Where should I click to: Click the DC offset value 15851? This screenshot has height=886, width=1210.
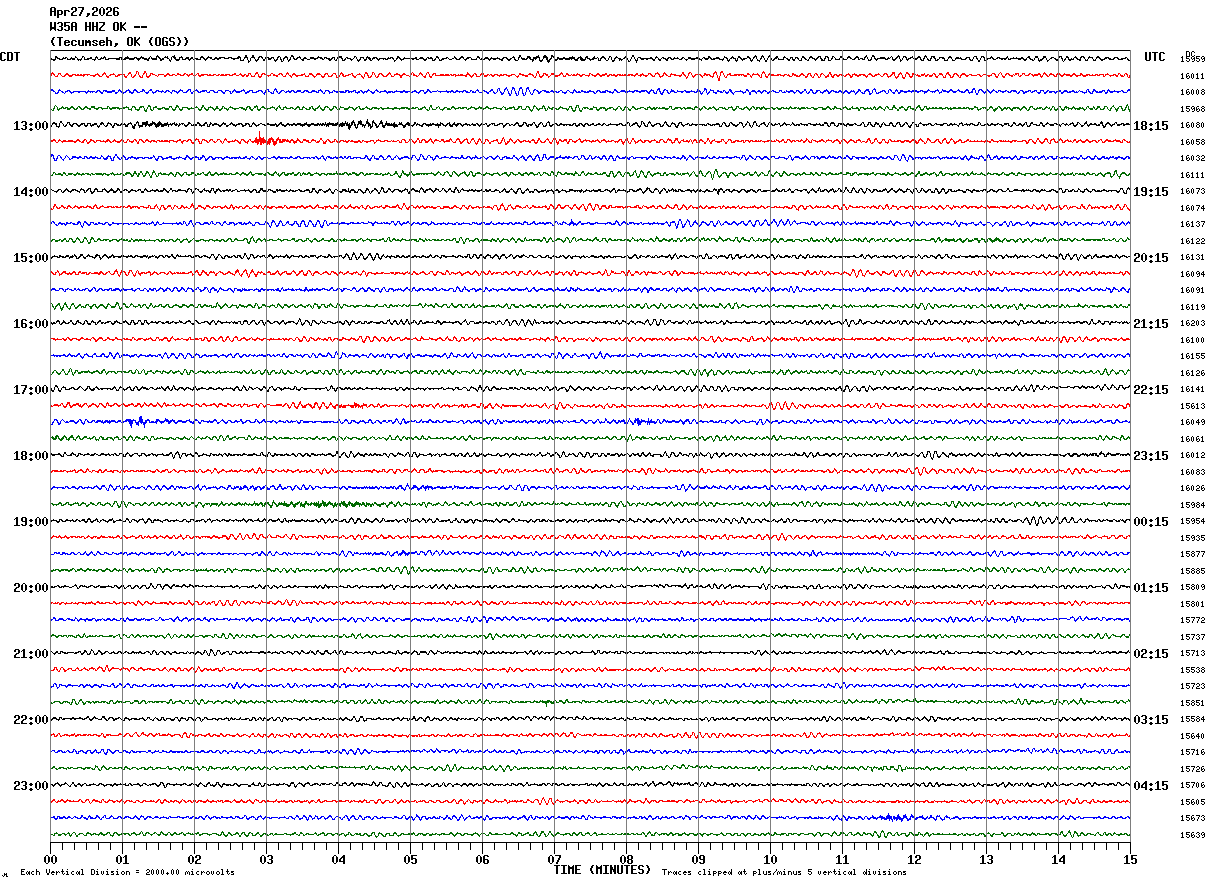click(1192, 704)
